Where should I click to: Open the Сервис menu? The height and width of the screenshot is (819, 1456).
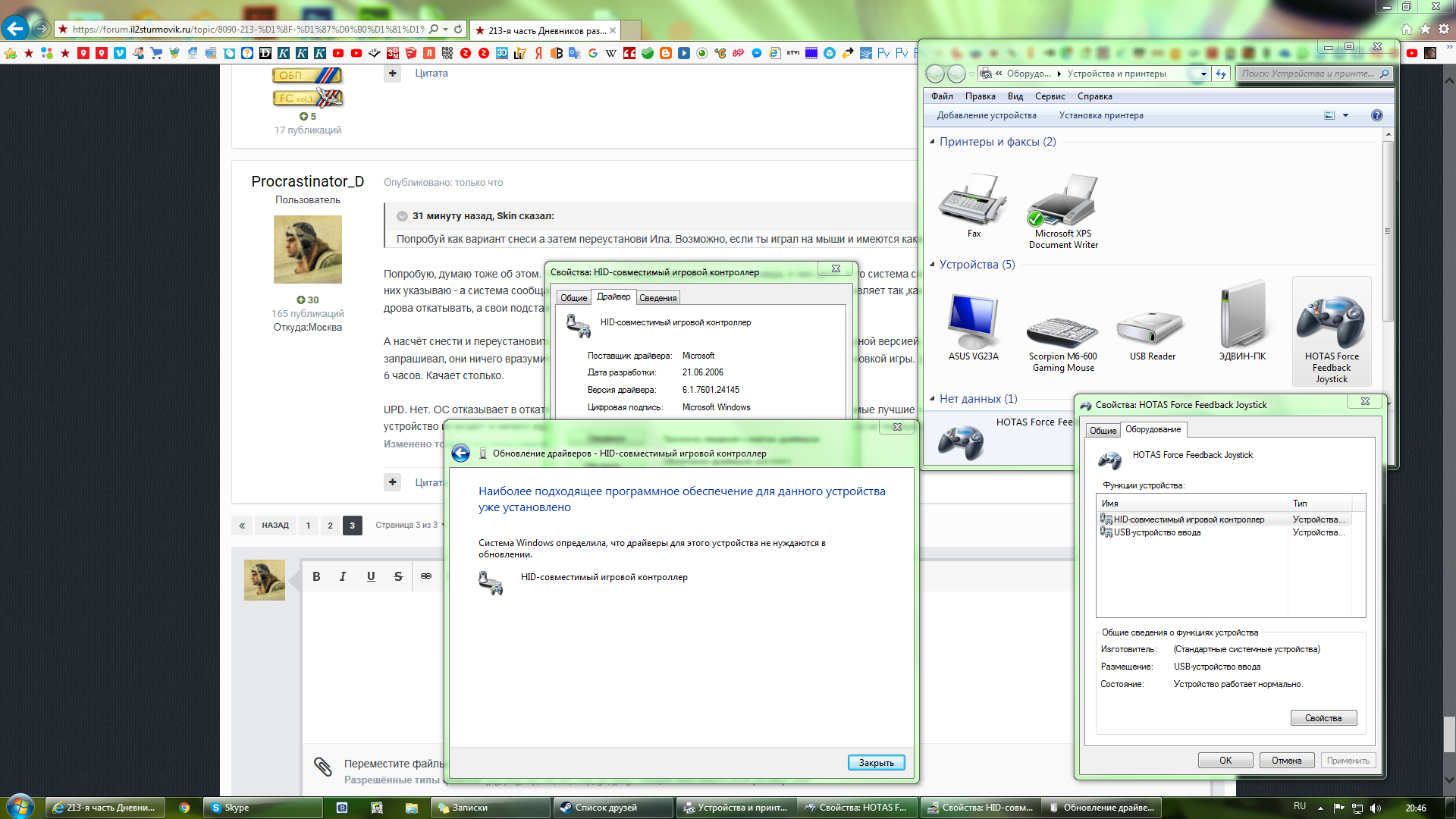click(x=1050, y=96)
